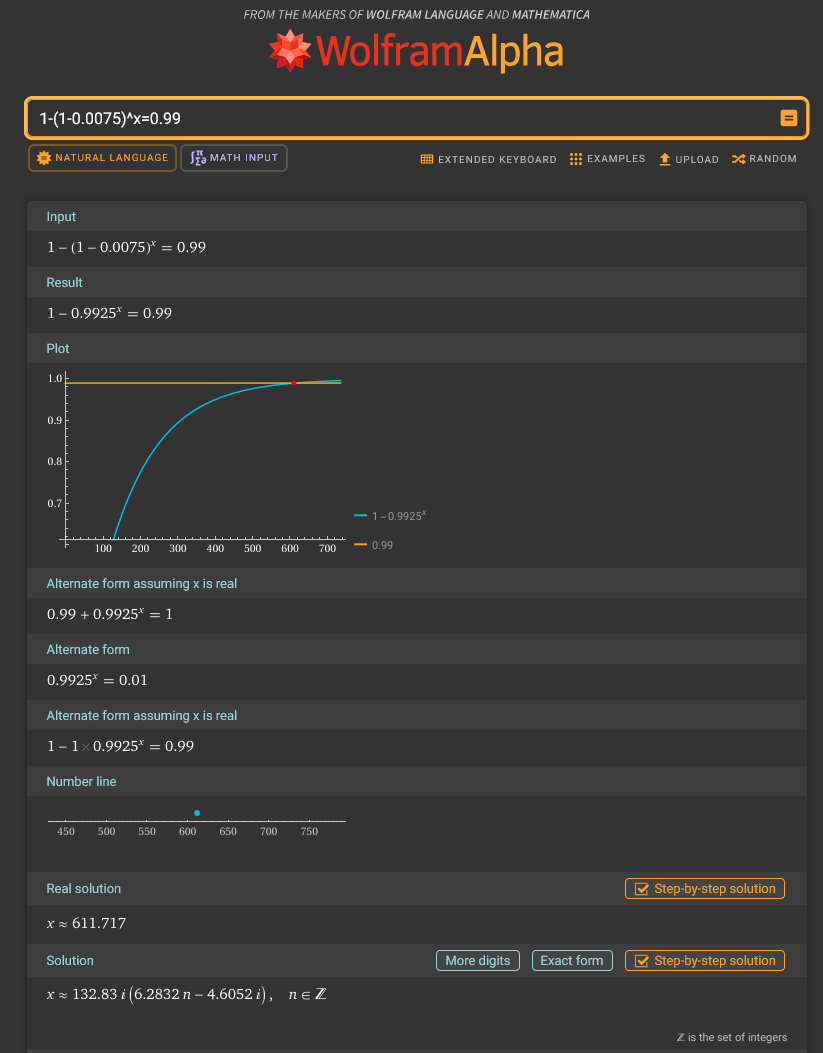This screenshot has height=1053, width=823.
Task: Click the Input section heading
Action: pyautogui.click(x=61, y=217)
